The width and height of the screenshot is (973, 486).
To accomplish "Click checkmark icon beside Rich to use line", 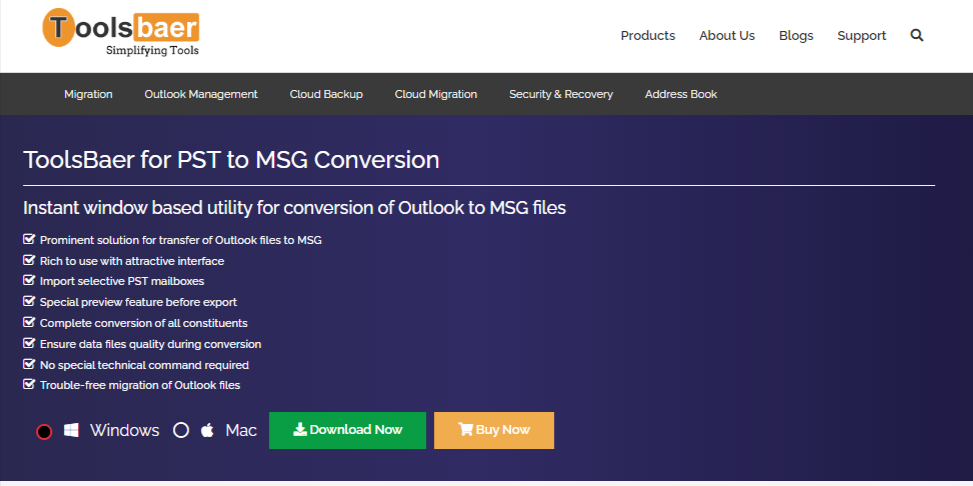I will [29, 260].
